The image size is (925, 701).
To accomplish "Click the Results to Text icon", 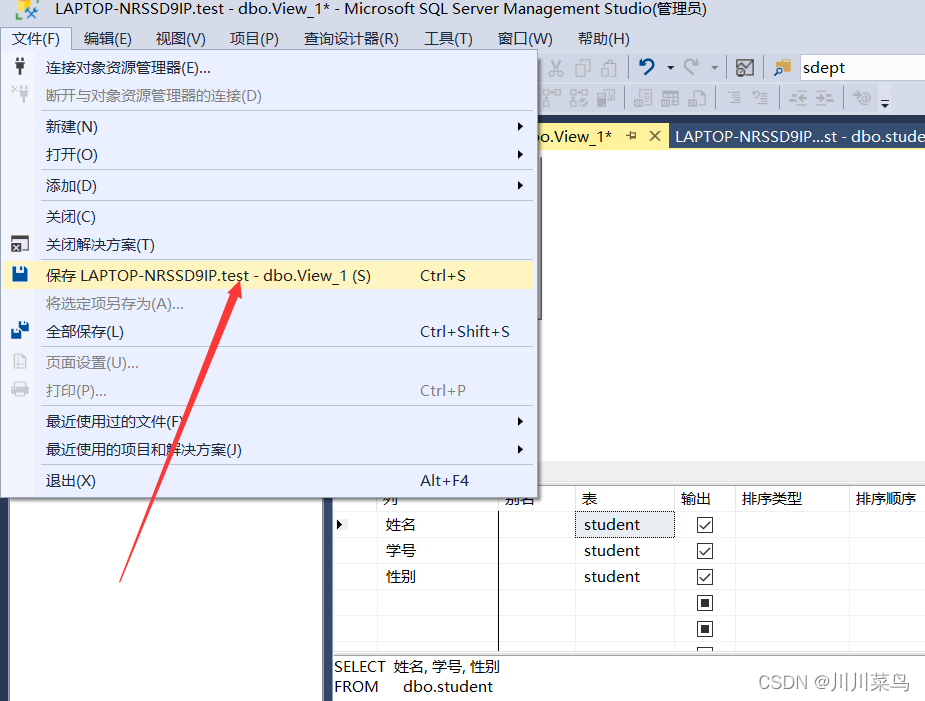I will pos(643,98).
